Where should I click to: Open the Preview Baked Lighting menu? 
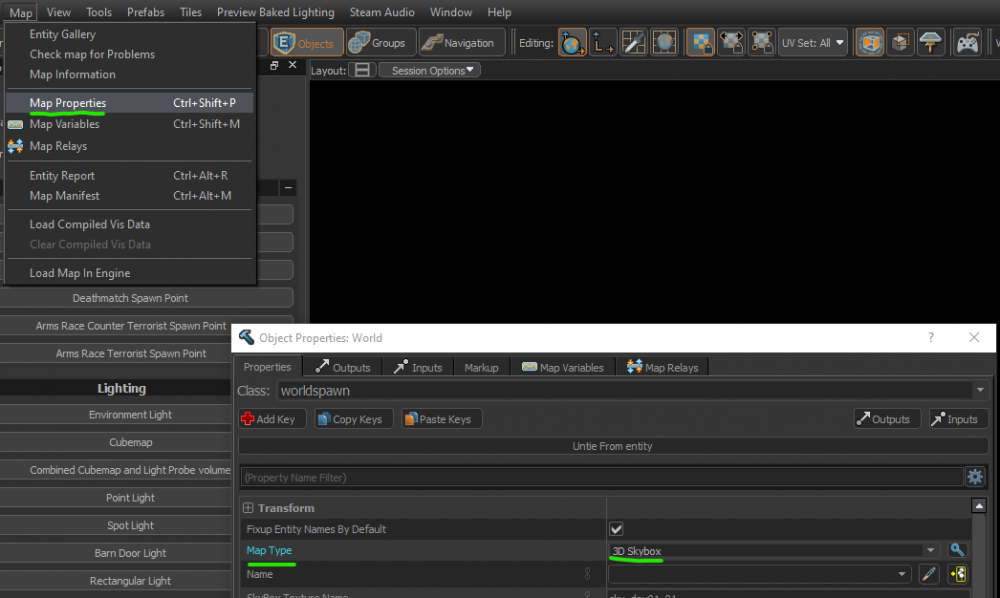(x=276, y=12)
